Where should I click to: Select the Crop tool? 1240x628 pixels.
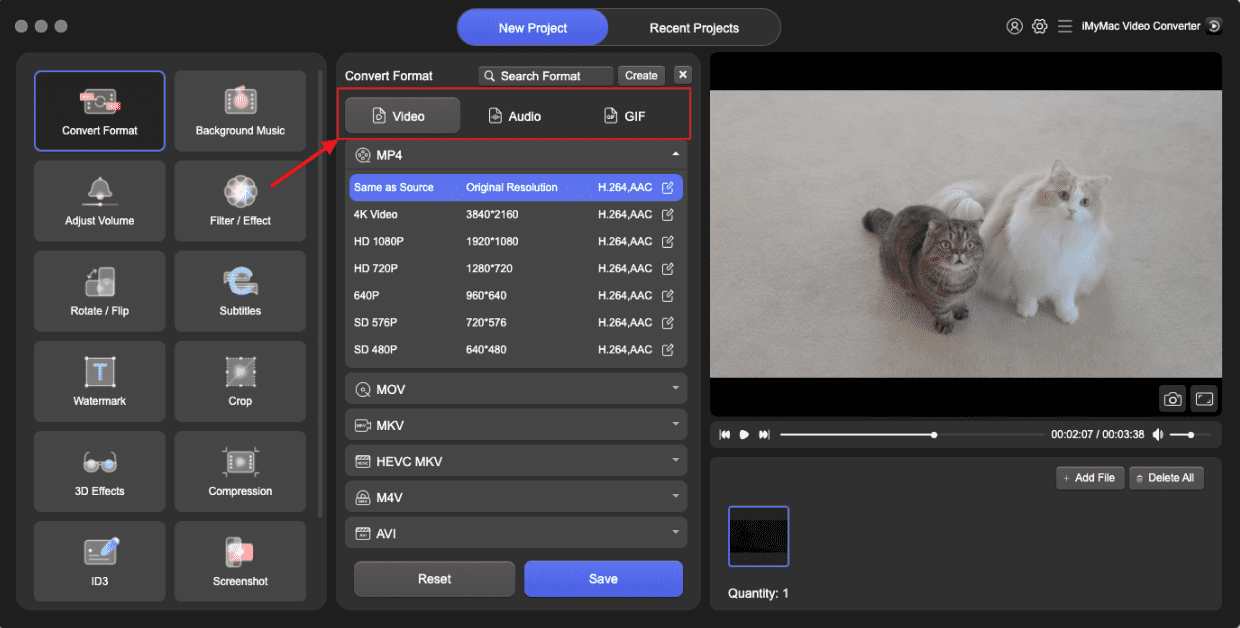(x=239, y=381)
